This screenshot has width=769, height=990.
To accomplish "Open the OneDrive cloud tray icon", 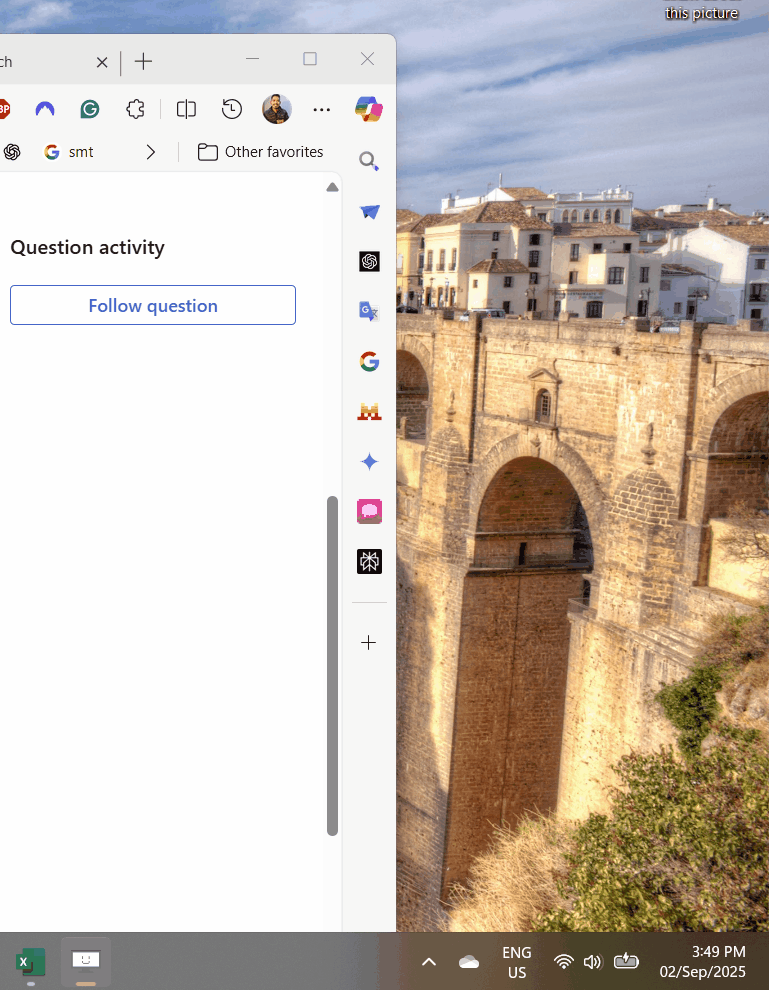I will (x=468, y=962).
